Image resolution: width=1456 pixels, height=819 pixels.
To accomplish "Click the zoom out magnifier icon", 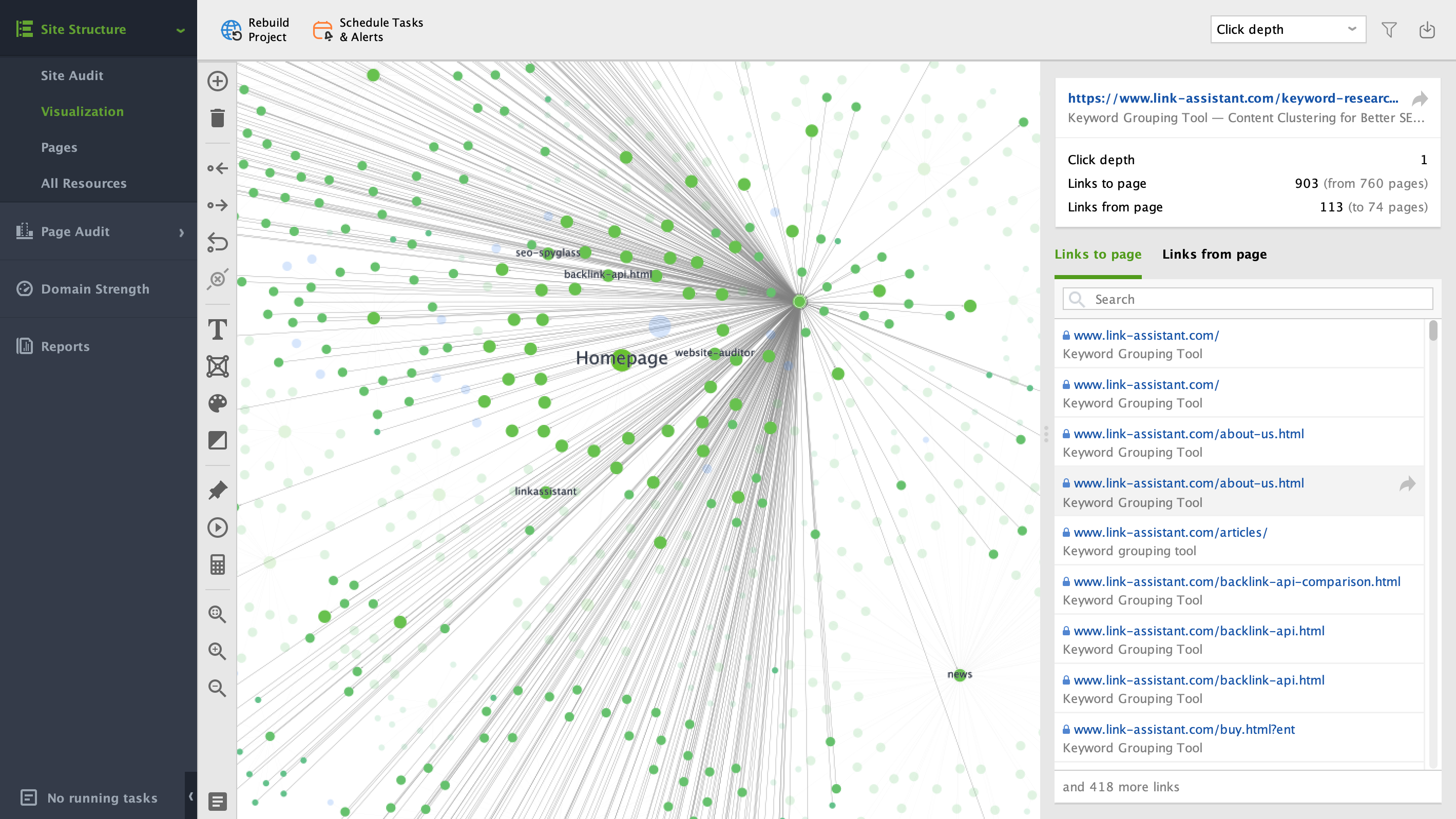I will (x=218, y=688).
